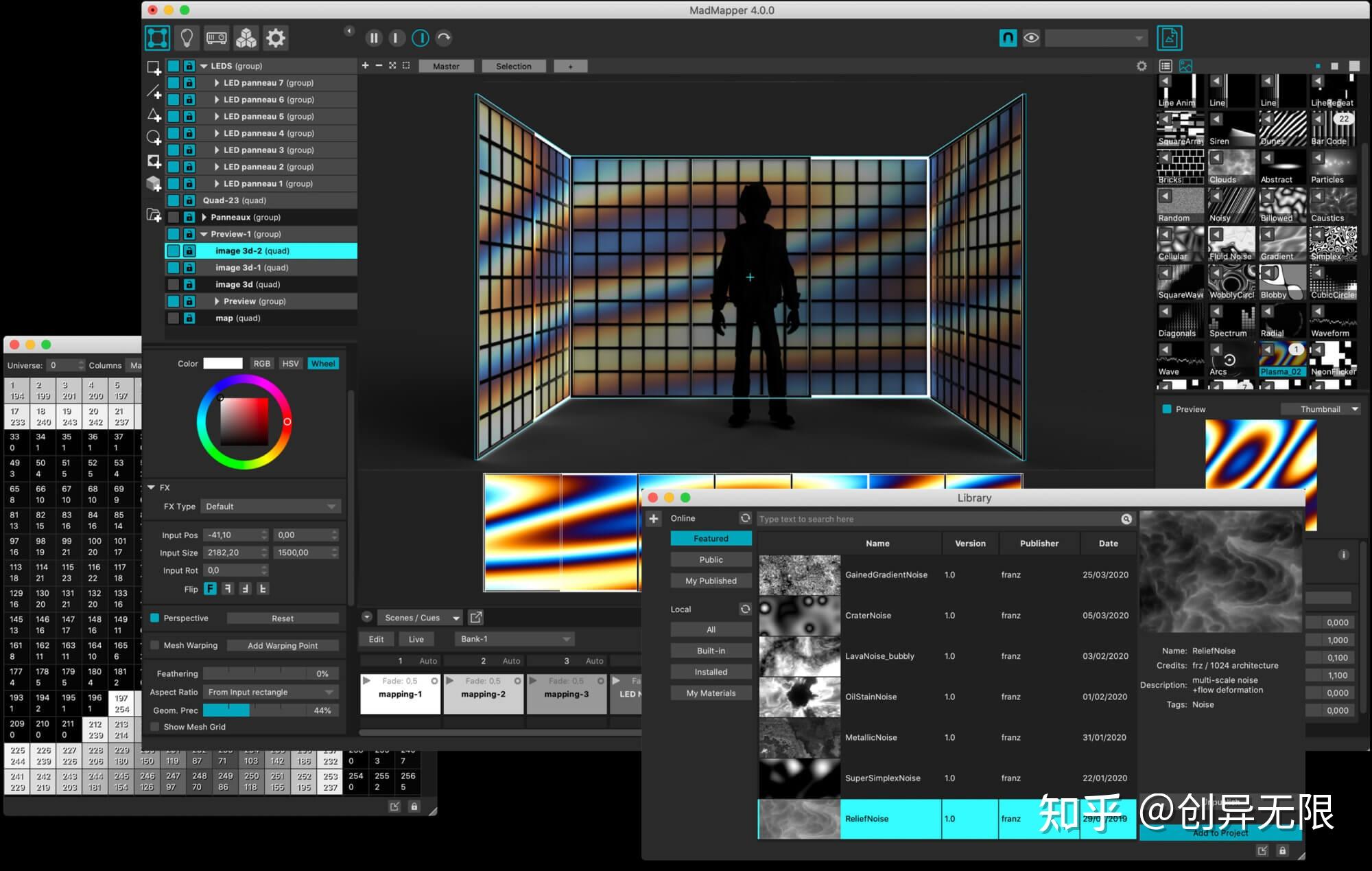1372x871 pixels.
Task: Click Built-in filter in Library
Action: click(x=711, y=651)
